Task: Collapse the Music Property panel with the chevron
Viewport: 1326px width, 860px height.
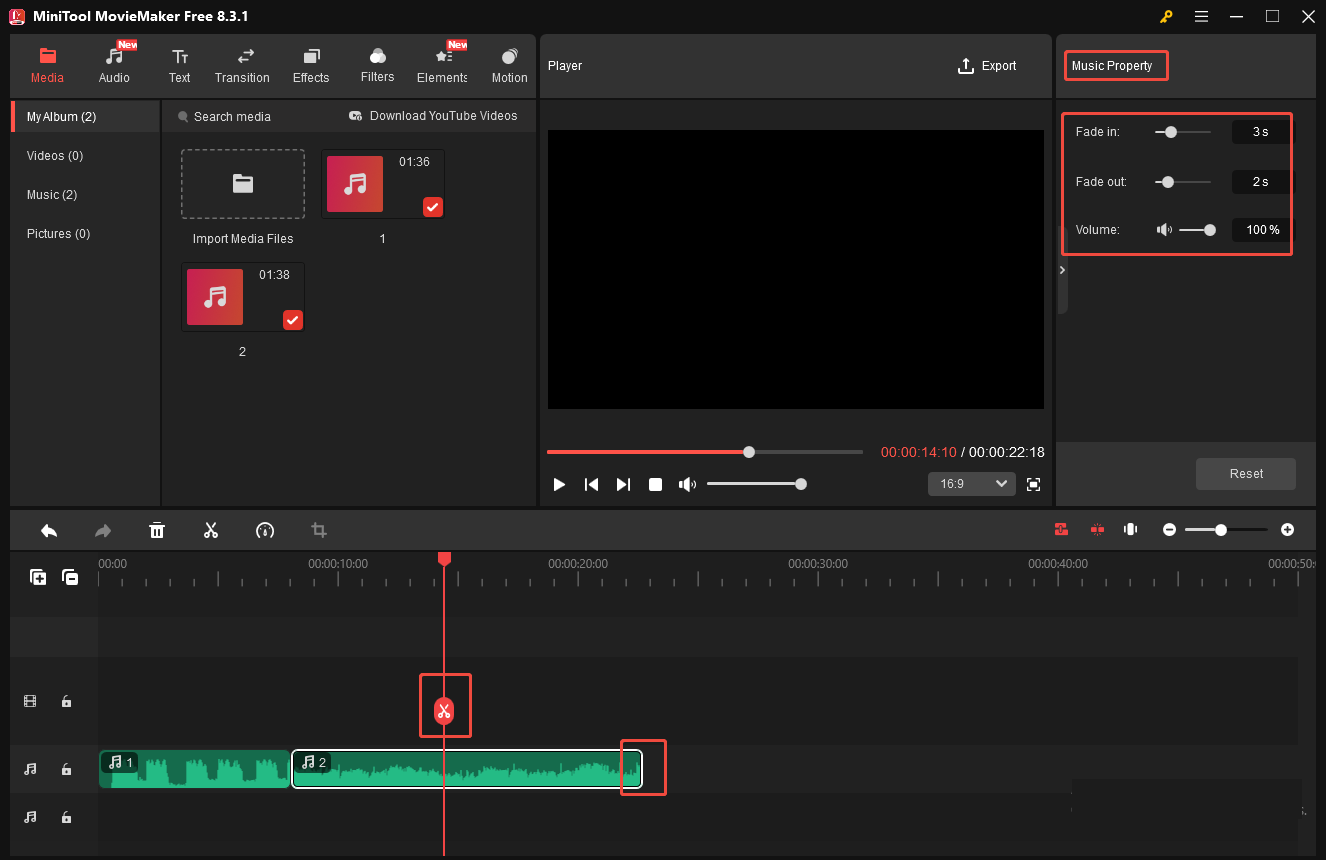Action: pos(1061,269)
